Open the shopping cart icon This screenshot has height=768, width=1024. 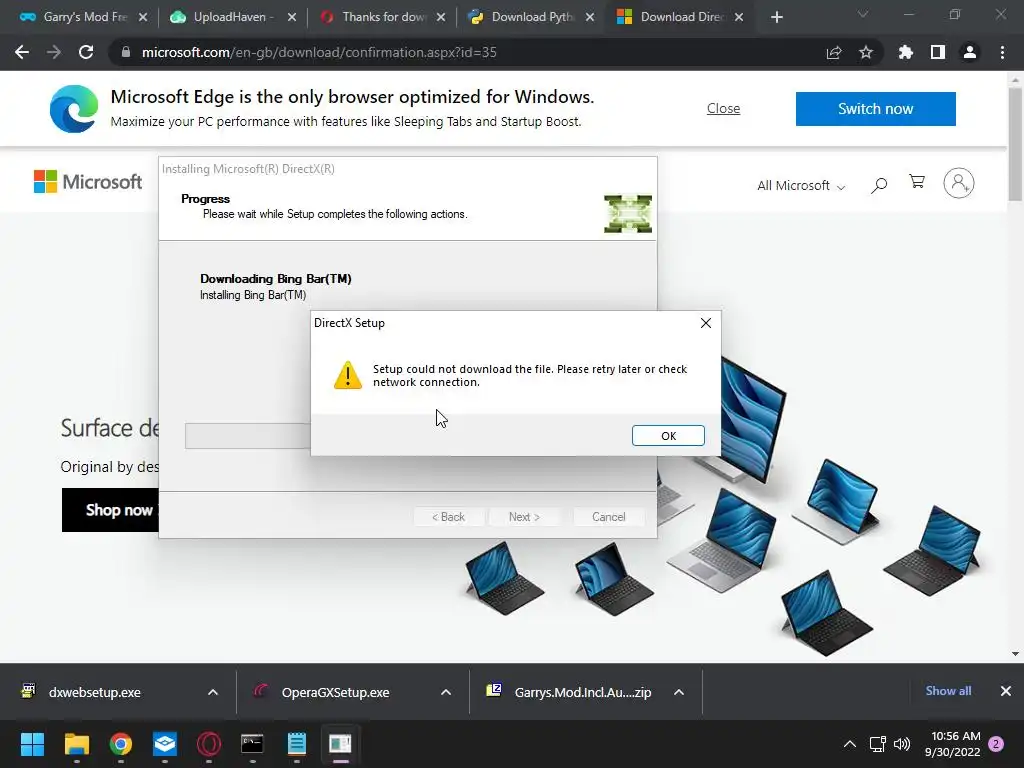917,182
